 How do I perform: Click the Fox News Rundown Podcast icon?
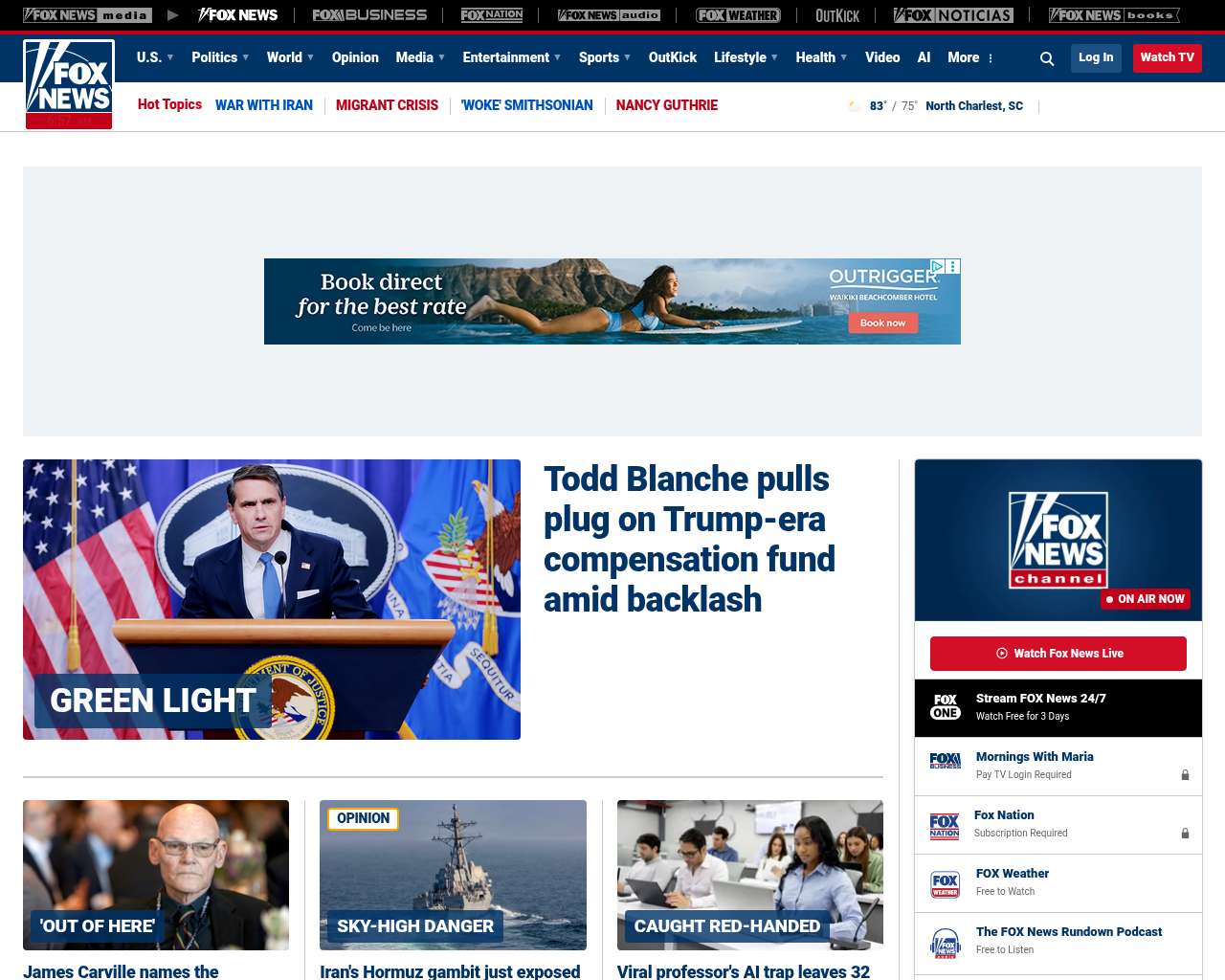[946, 943]
